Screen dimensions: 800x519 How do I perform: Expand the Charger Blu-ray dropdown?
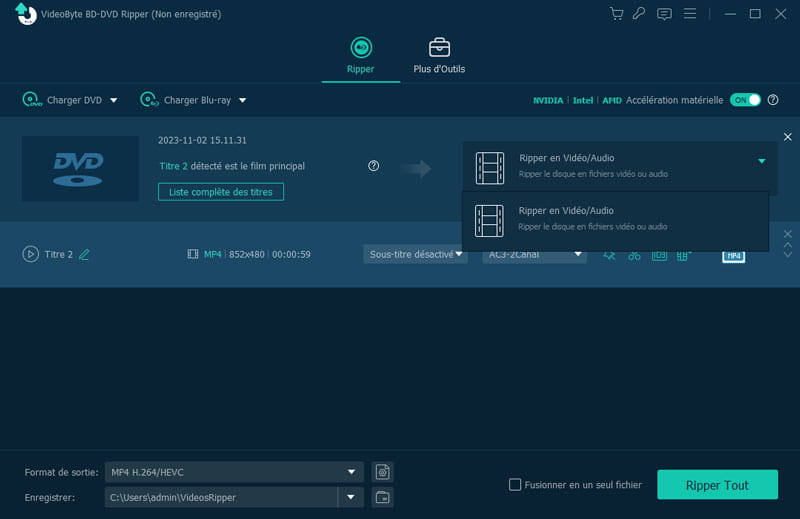click(242, 100)
